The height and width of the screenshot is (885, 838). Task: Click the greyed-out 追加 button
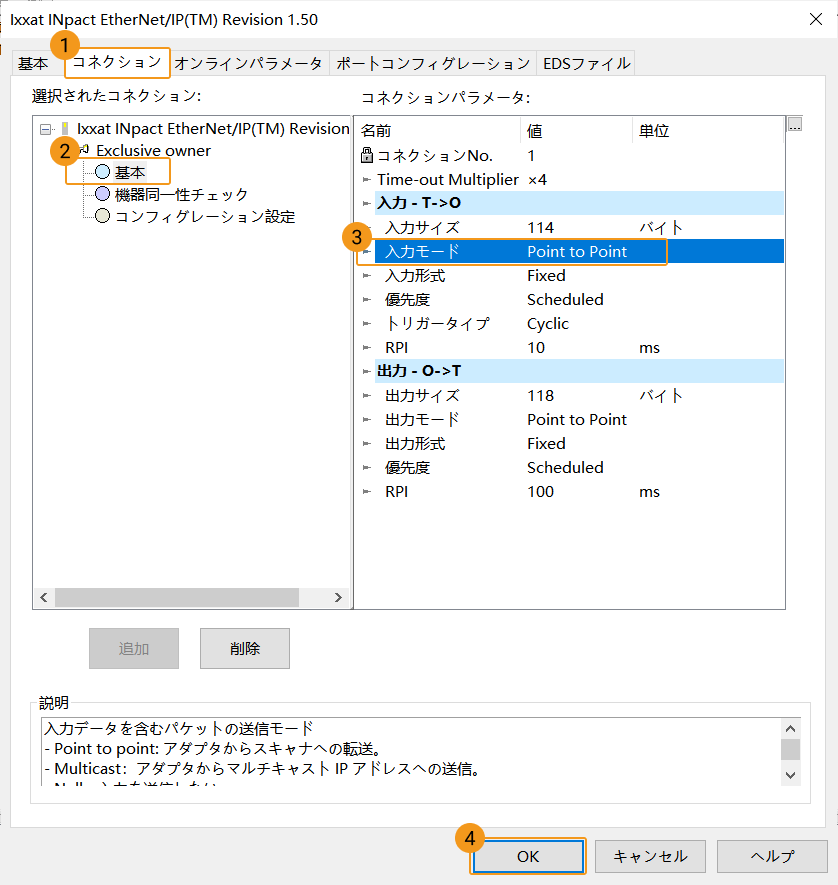[134, 649]
